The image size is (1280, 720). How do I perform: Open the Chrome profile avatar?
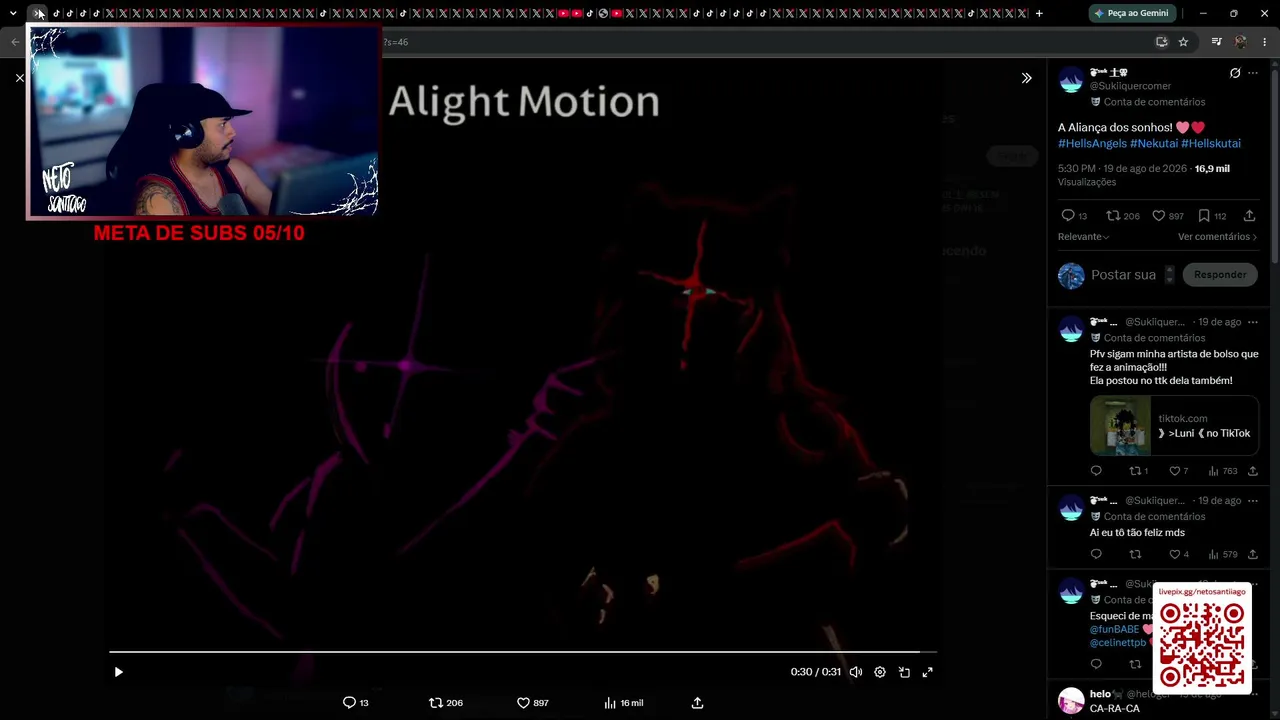tap(1241, 42)
